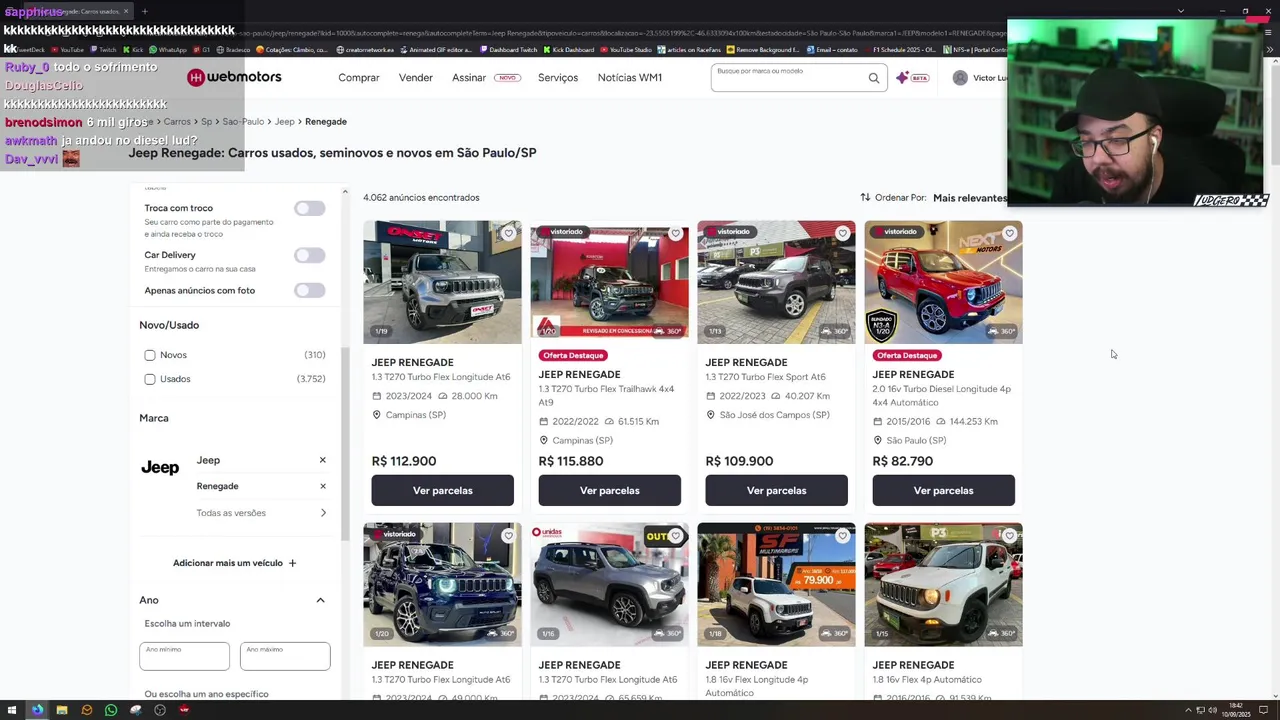Image resolution: width=1280 pixels, height=720 pixels.
Task: Click Adicionar mais um veículo
Action: point(235,563)
